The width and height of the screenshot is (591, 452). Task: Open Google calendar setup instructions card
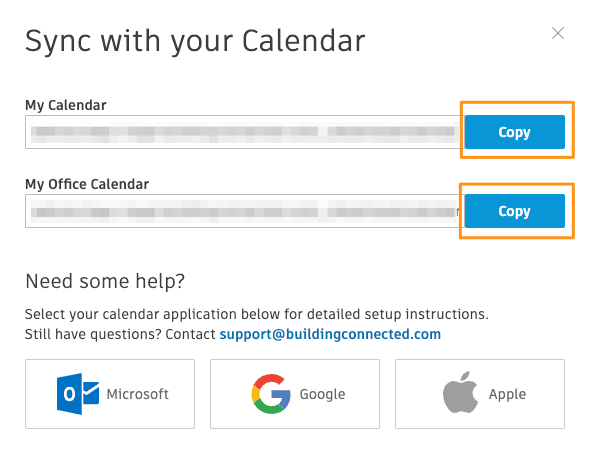[295, 394]
